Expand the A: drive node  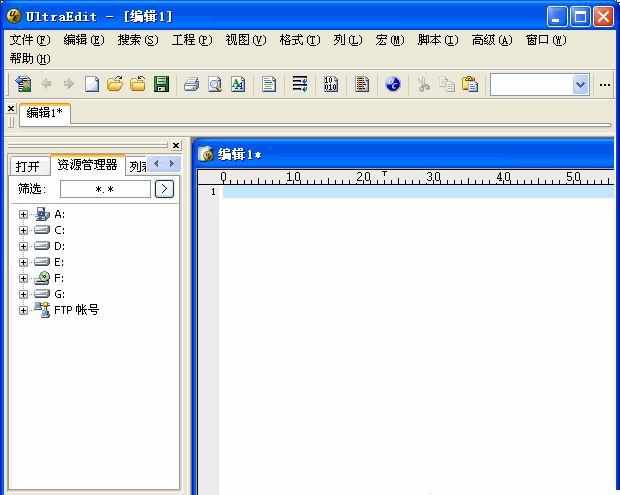(x=23, y=214)
